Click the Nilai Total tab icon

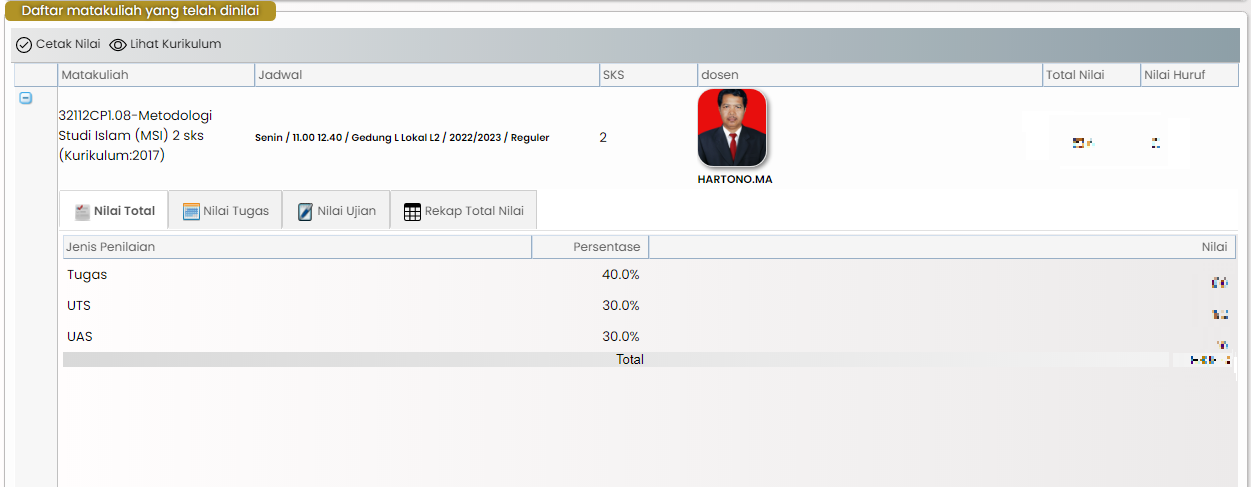82,212
